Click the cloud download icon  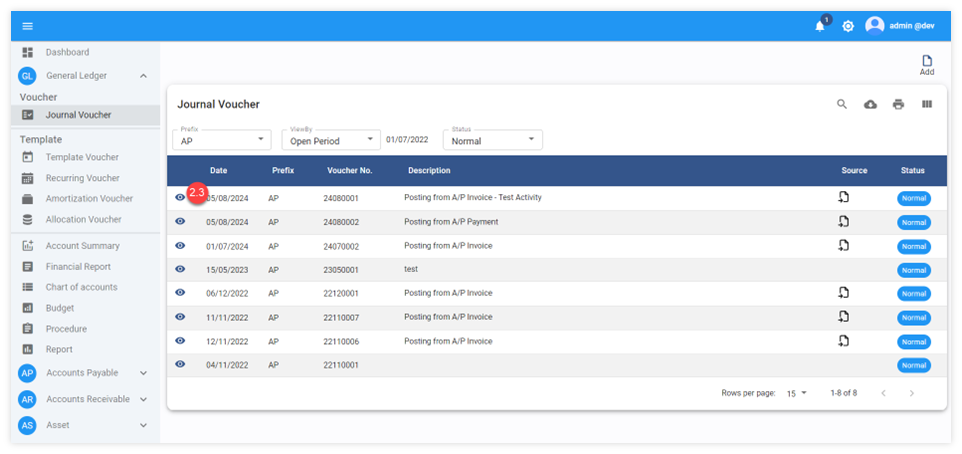(x=870, y=104)
